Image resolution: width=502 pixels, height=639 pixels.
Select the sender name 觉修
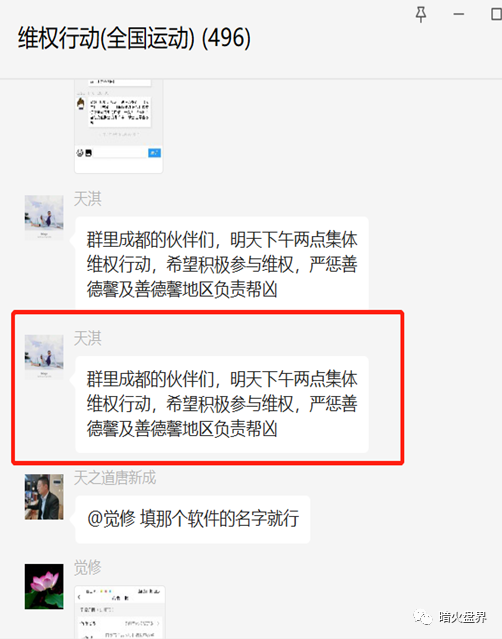click(x=88, y=567)
